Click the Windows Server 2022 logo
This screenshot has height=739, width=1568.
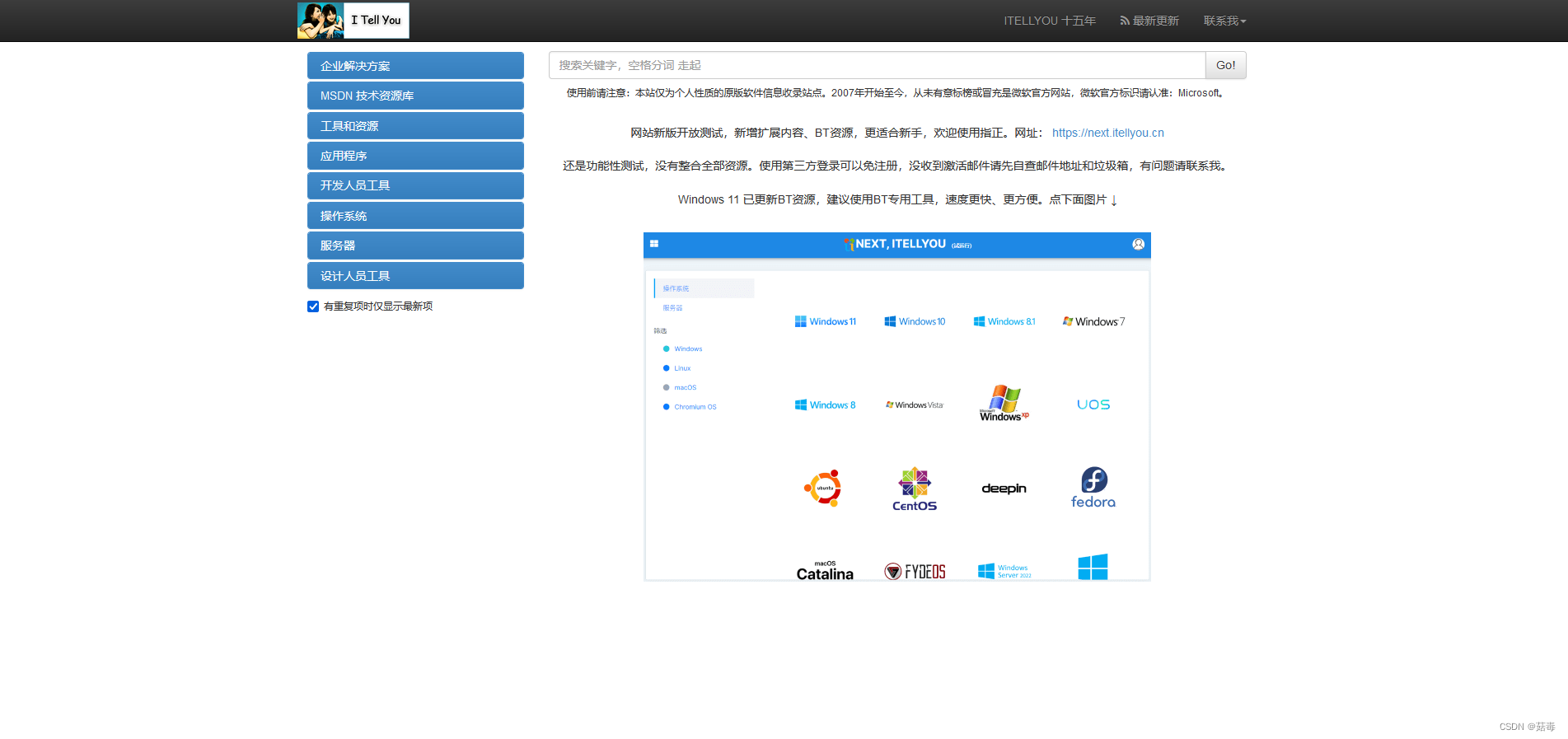click(x=1004, y=571)
